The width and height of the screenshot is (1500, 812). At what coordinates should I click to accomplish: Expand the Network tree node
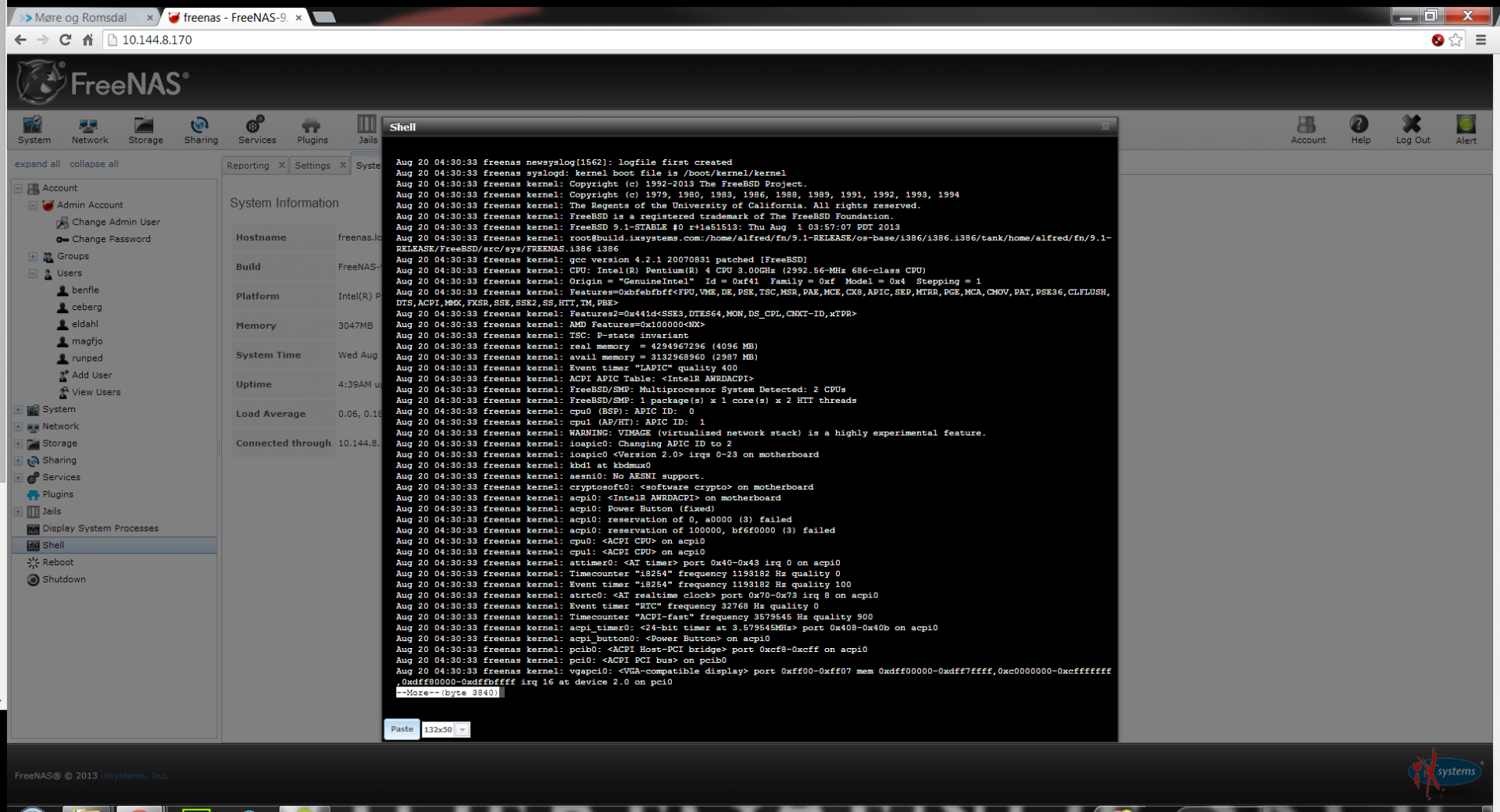click(x=18, y=426)
